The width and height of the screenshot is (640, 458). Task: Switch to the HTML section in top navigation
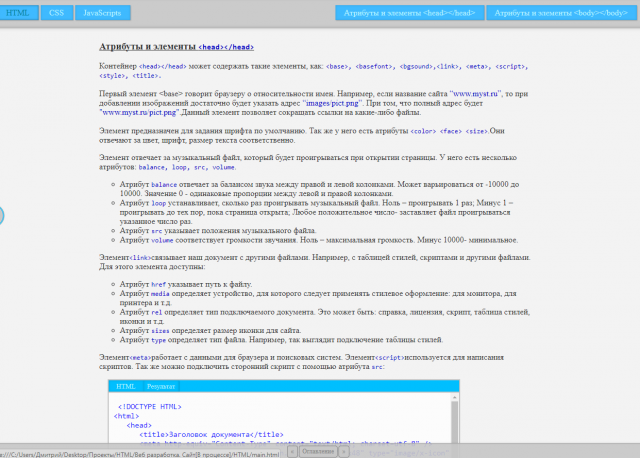pyautogui.click(x=18, y=13)
